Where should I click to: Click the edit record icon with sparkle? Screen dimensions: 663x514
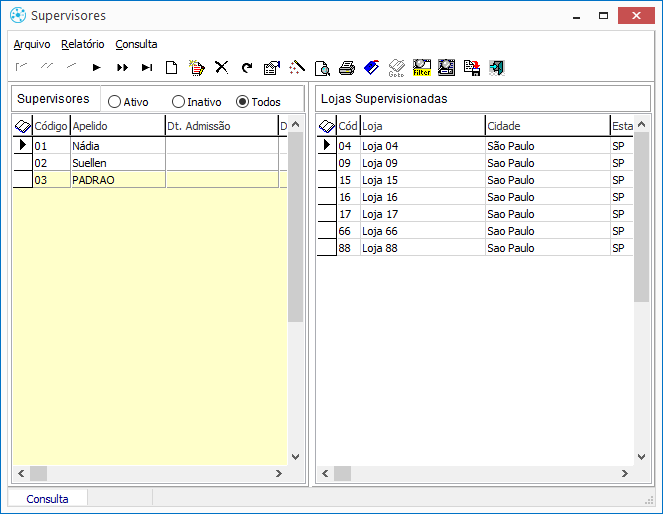(x=197, y=68)
